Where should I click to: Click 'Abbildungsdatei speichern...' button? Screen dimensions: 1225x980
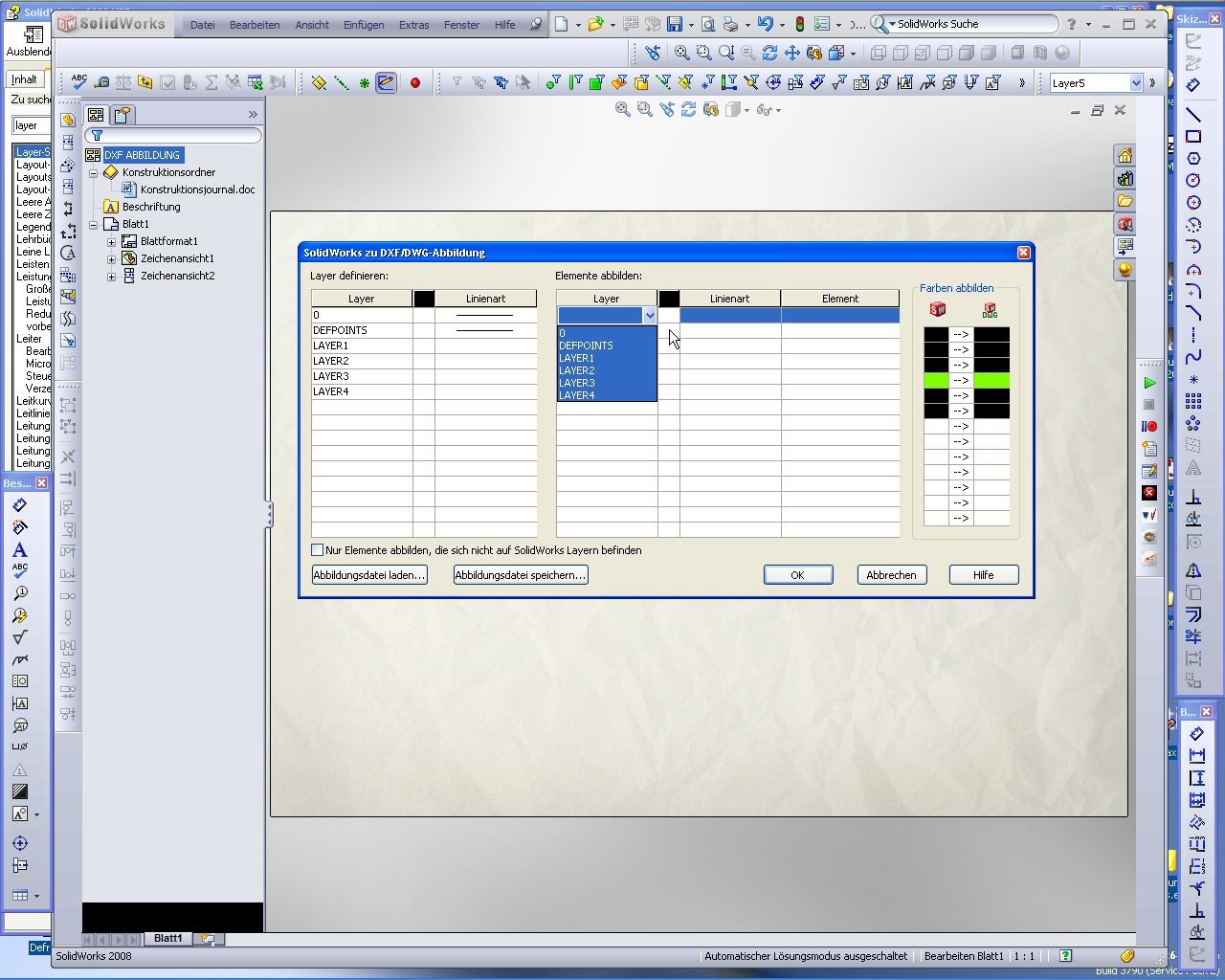520,575
